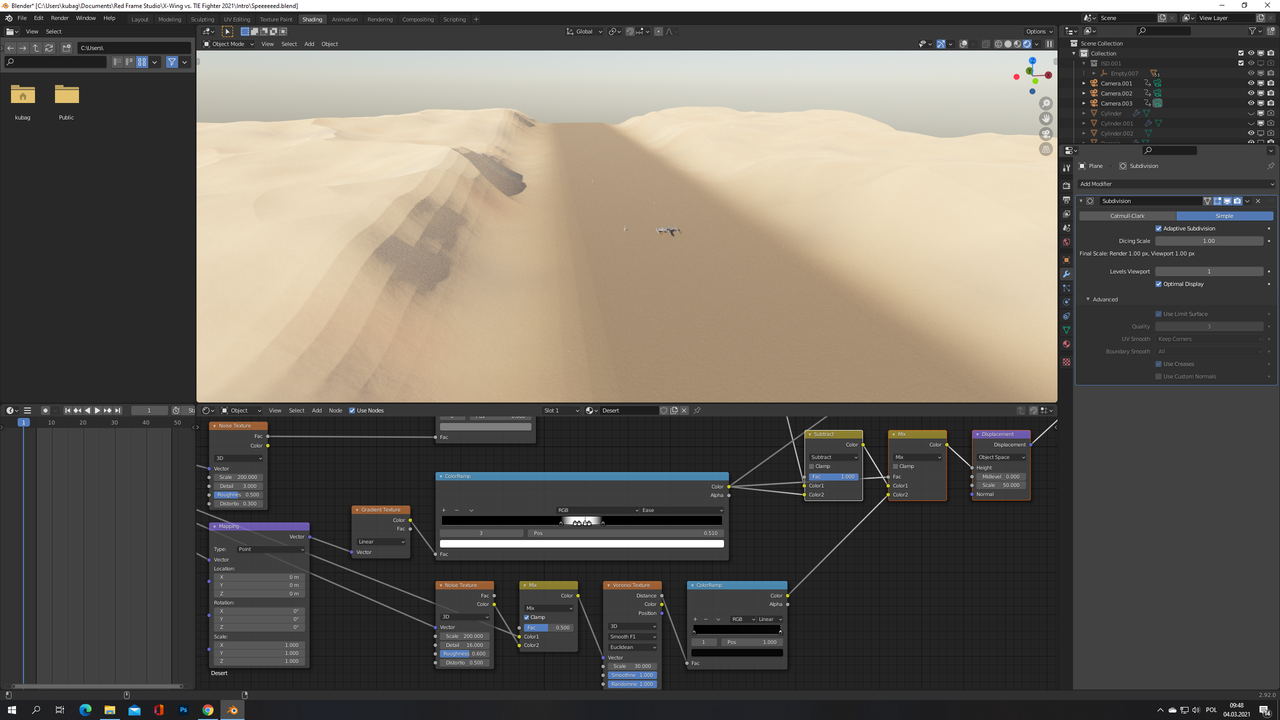Toggle Use Limit Surface checkbox
Image resolution: width=1280 pixels, height=720 pixels.
click(x=1159, y=314)
